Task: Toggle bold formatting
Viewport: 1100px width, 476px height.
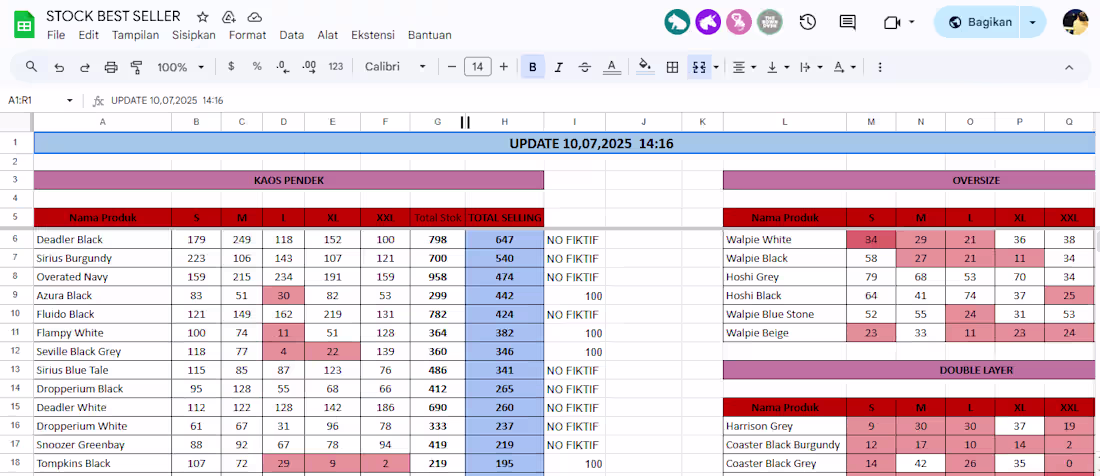Action: (533, 67)
